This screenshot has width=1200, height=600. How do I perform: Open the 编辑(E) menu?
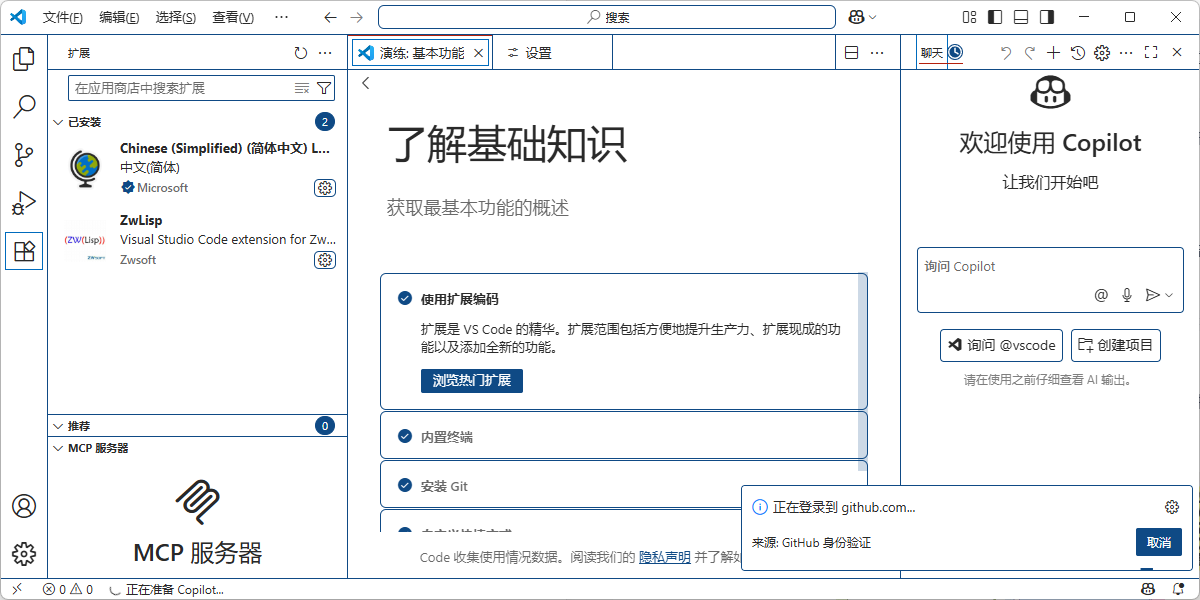coord(120,17)
